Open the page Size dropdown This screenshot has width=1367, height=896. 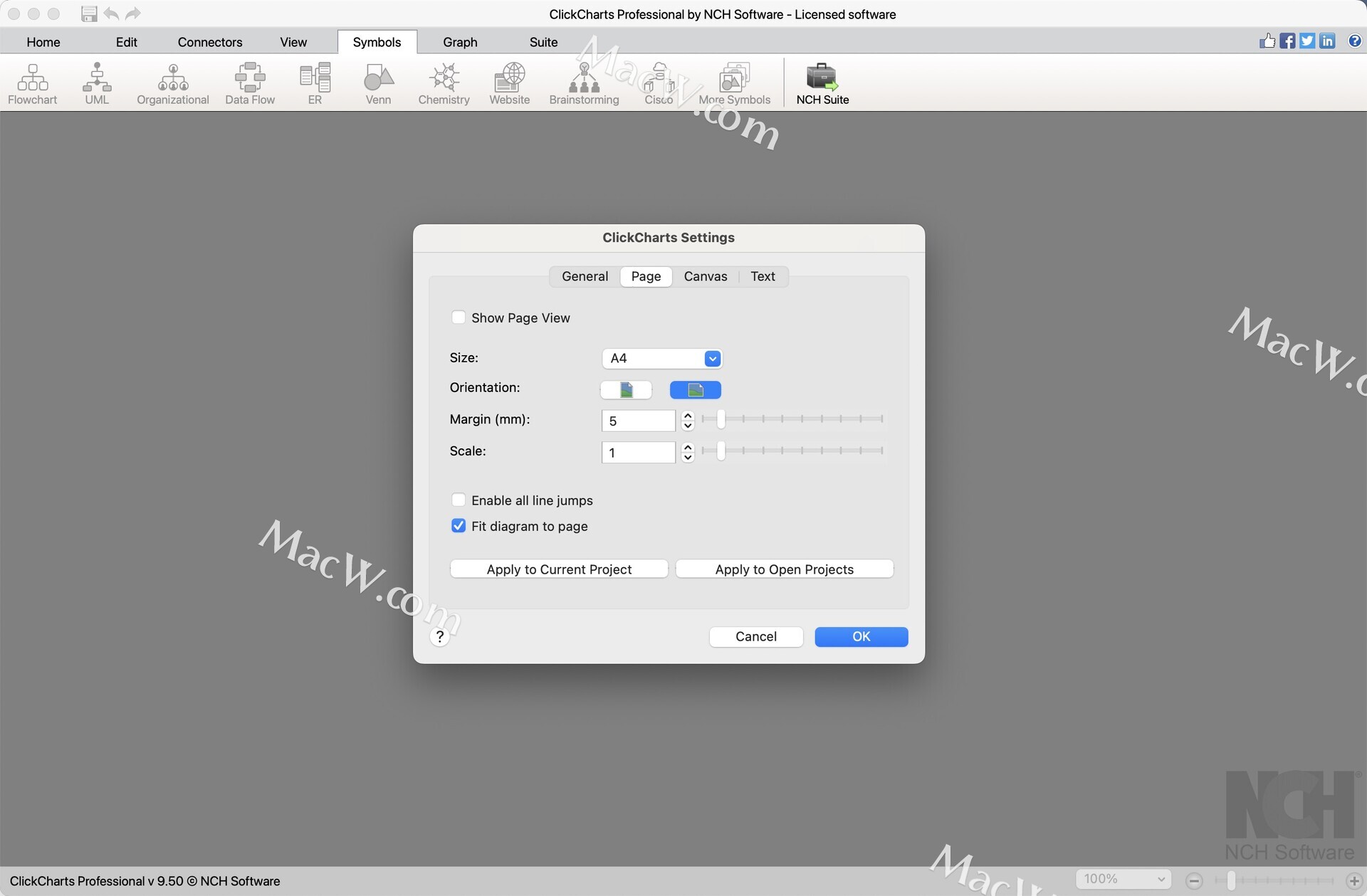click(662, 358)
